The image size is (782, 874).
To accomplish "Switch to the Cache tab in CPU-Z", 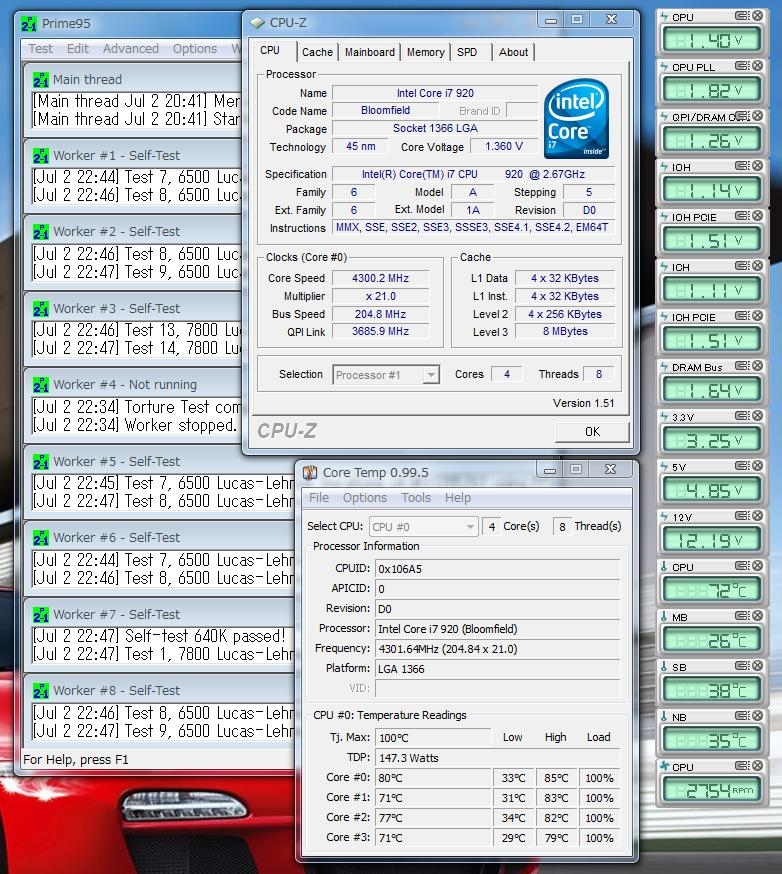I will click(317, 52).
